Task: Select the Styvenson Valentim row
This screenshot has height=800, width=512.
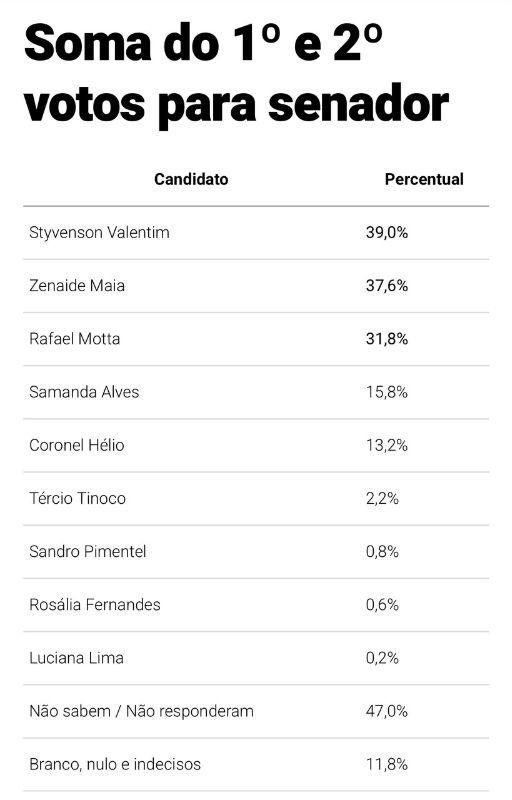Action: coord(256,233)
